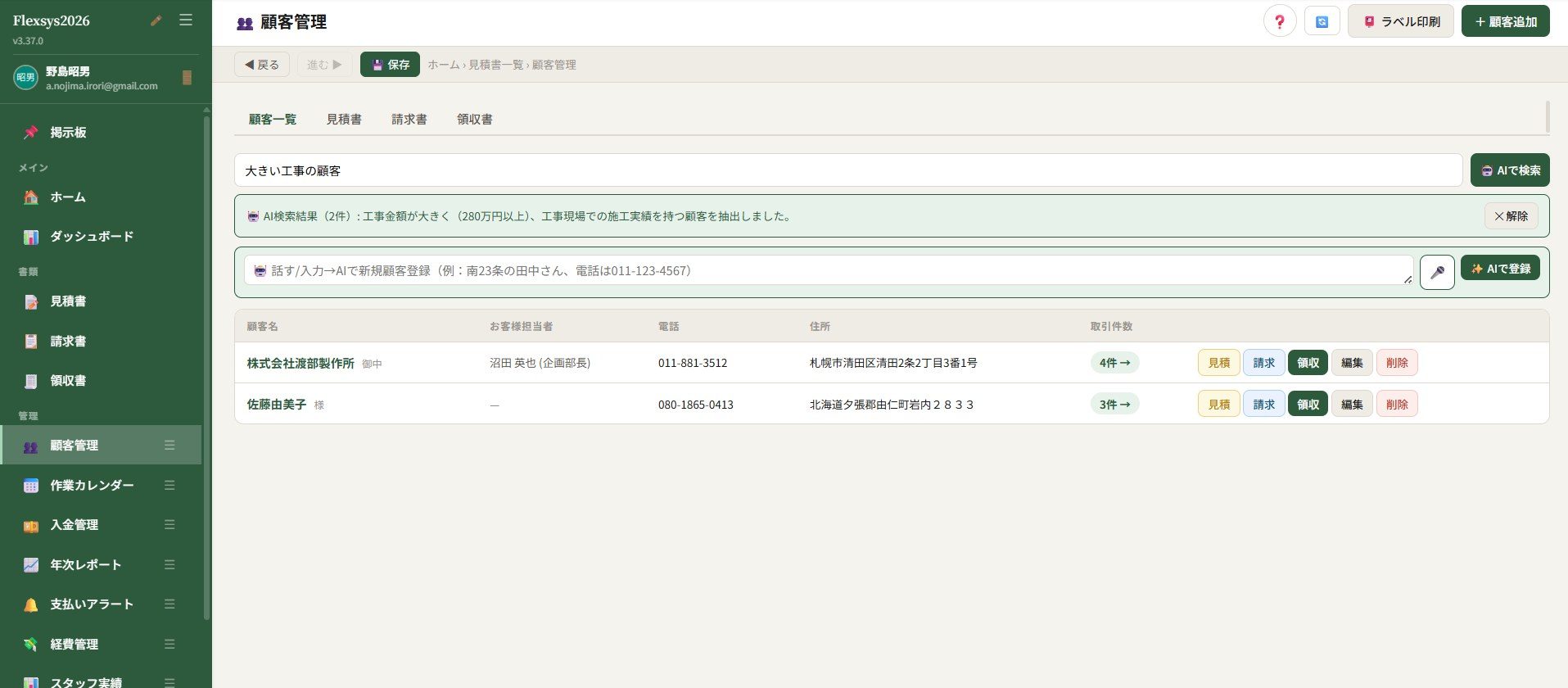Open the 支払いアラート row handle menu icon
Screen dimensions: 1568x688
(x=169, y=604)
